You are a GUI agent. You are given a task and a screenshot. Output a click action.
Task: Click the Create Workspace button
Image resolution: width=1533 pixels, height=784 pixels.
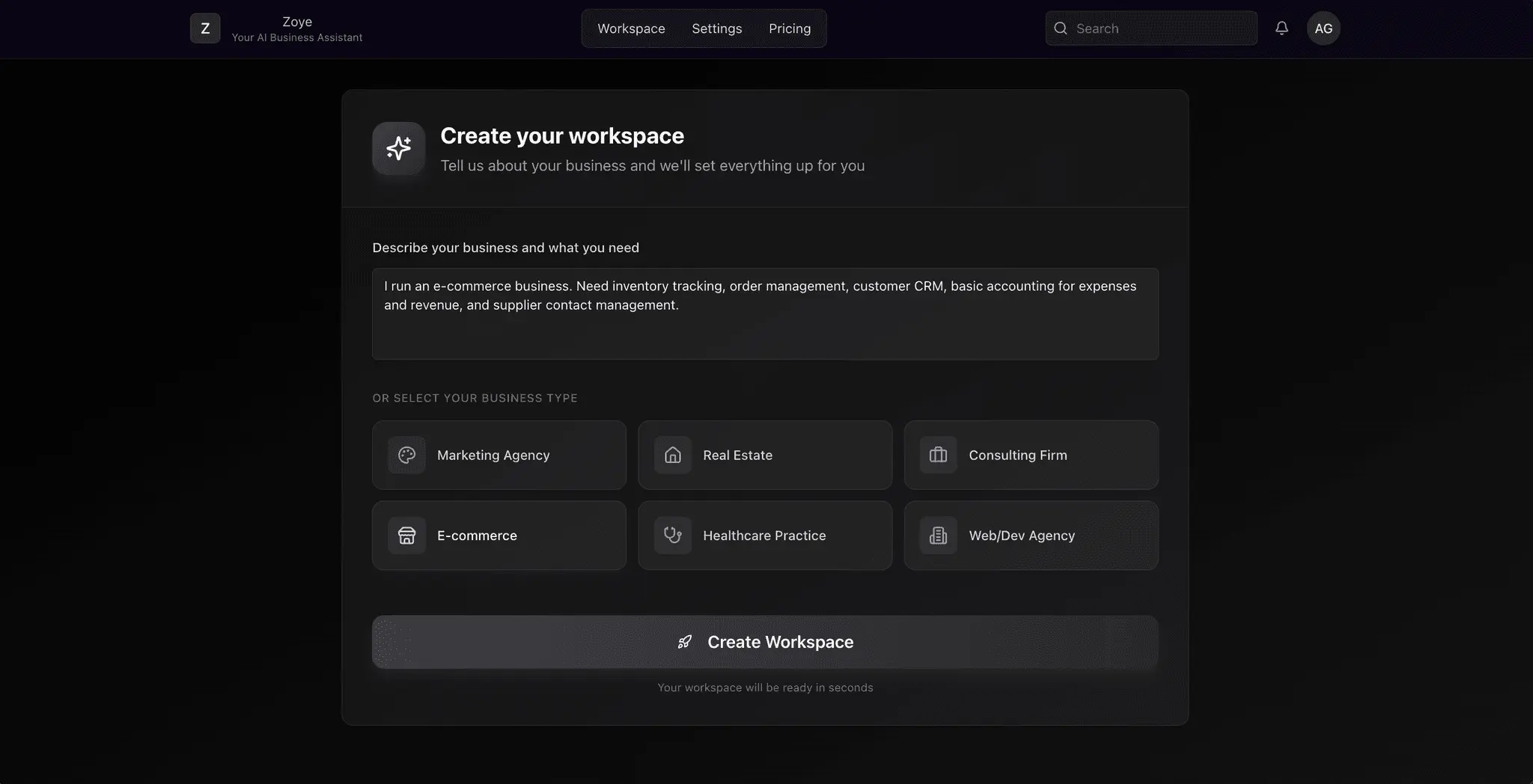point(765,642)
